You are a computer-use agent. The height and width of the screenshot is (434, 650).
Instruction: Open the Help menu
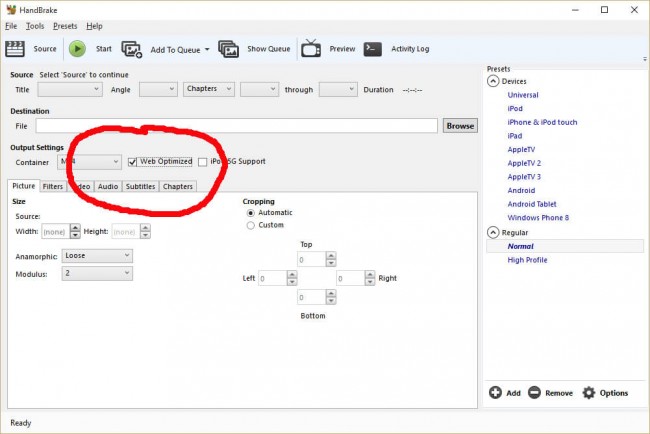tap(94, 26)
